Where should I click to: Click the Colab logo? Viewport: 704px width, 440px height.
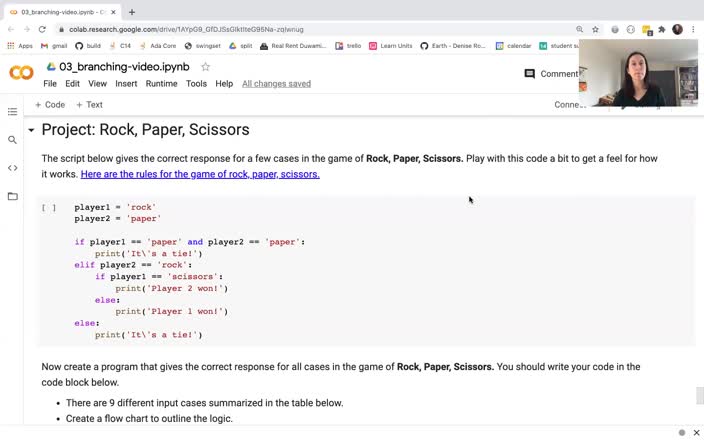pos(21,73)
